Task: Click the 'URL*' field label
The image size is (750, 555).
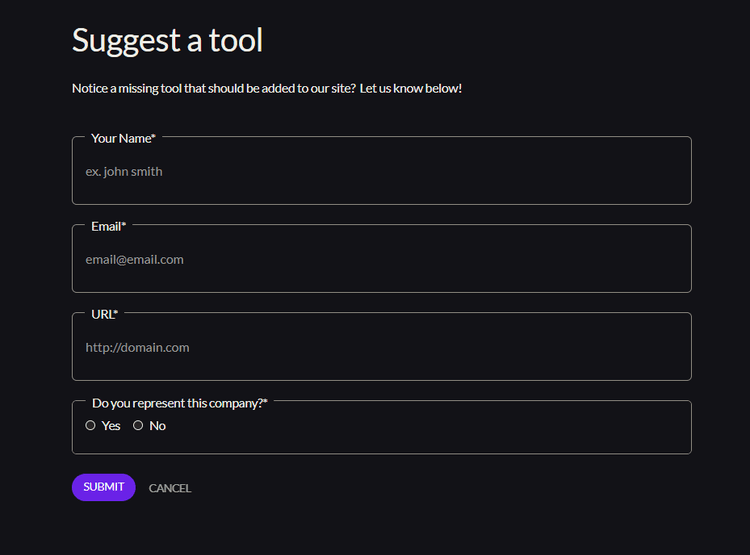Action: [104, 315]
